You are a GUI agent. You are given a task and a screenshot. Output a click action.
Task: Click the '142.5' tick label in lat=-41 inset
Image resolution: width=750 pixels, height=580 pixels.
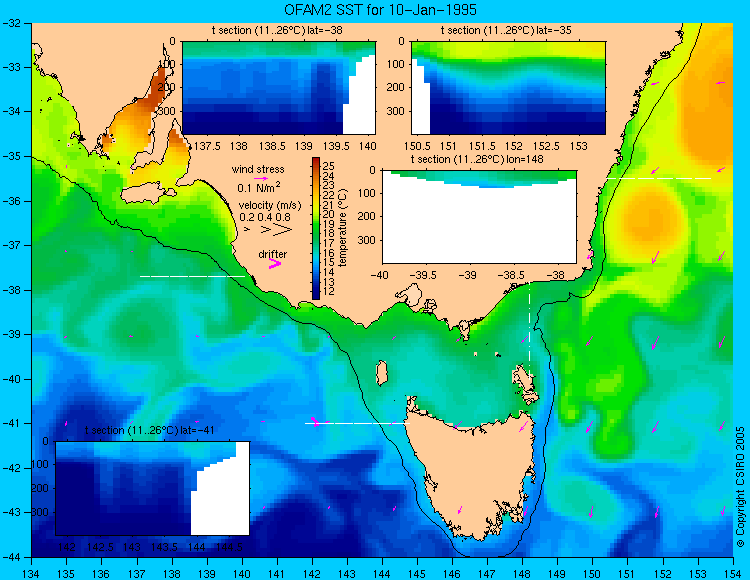pyautogui.click(x=100, y=547)
